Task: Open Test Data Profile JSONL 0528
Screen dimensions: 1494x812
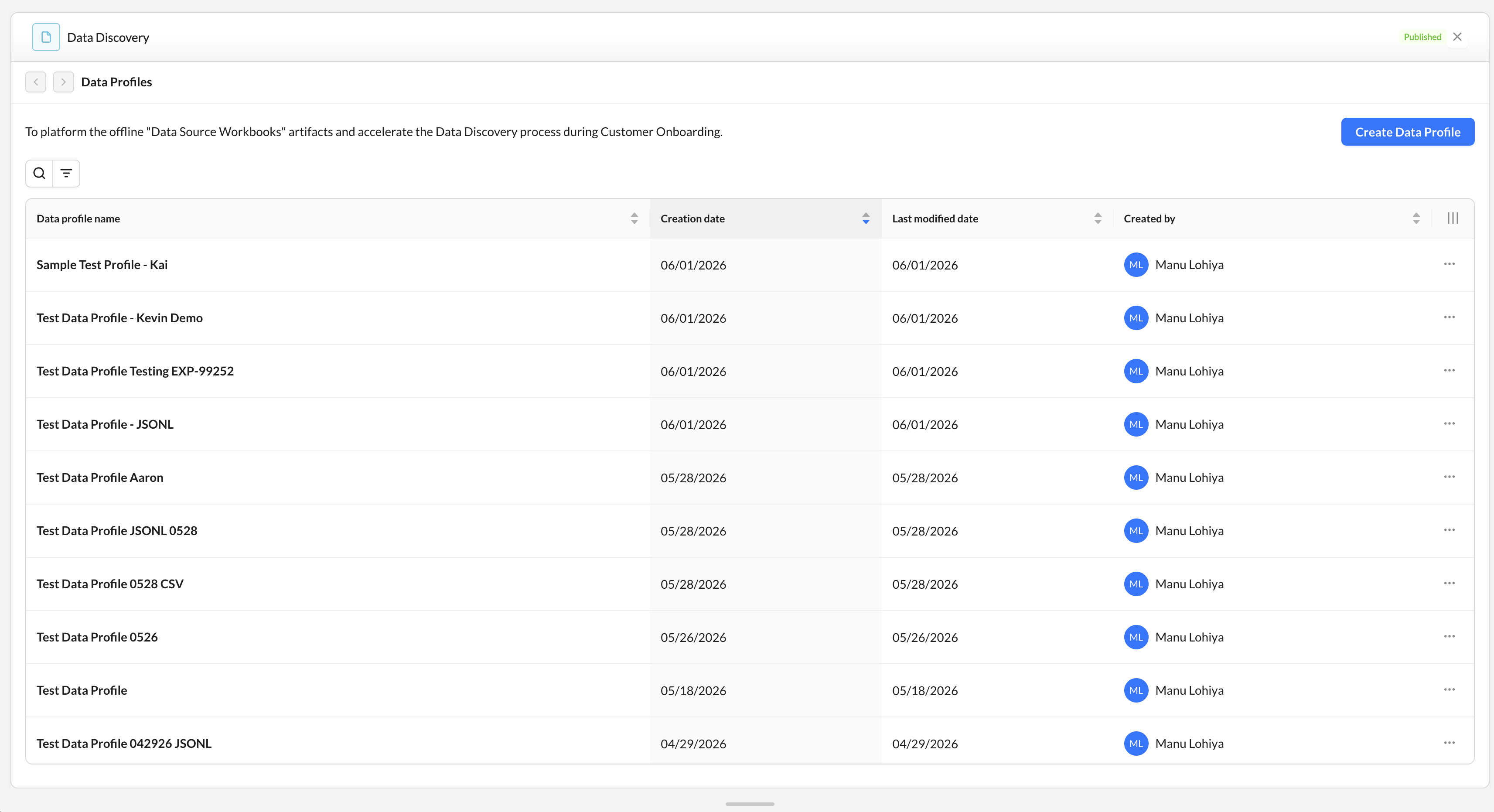Action: pyautogui.click(x=116, y=531)
